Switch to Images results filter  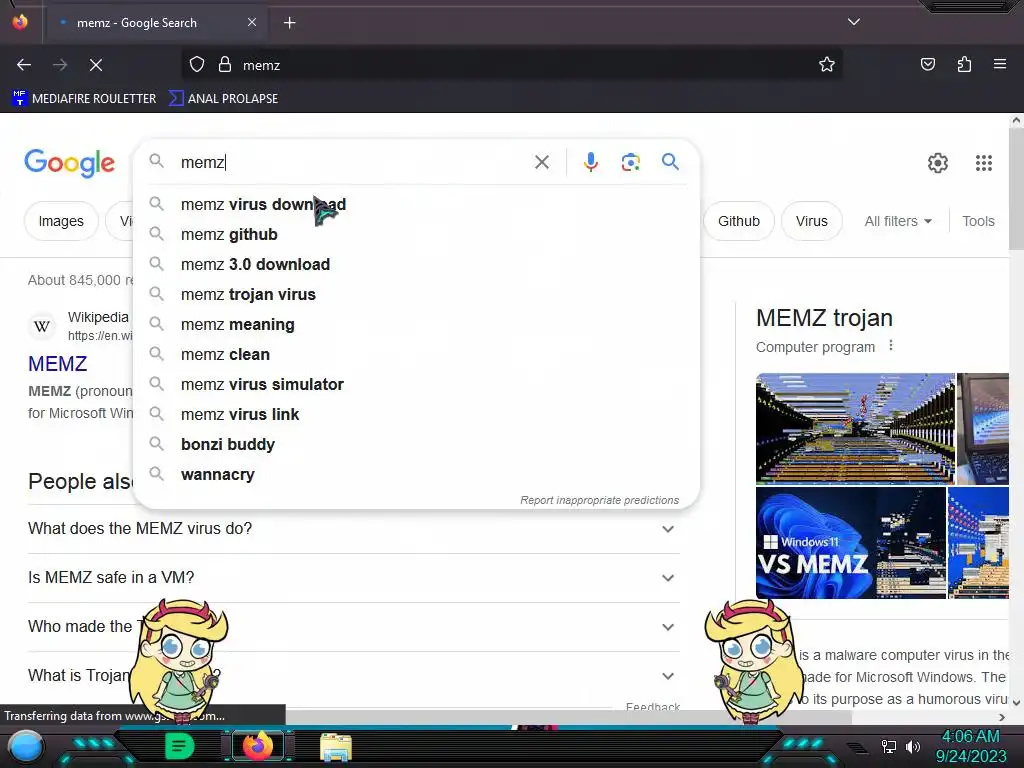pyautogui.click(x=61, y=221)
